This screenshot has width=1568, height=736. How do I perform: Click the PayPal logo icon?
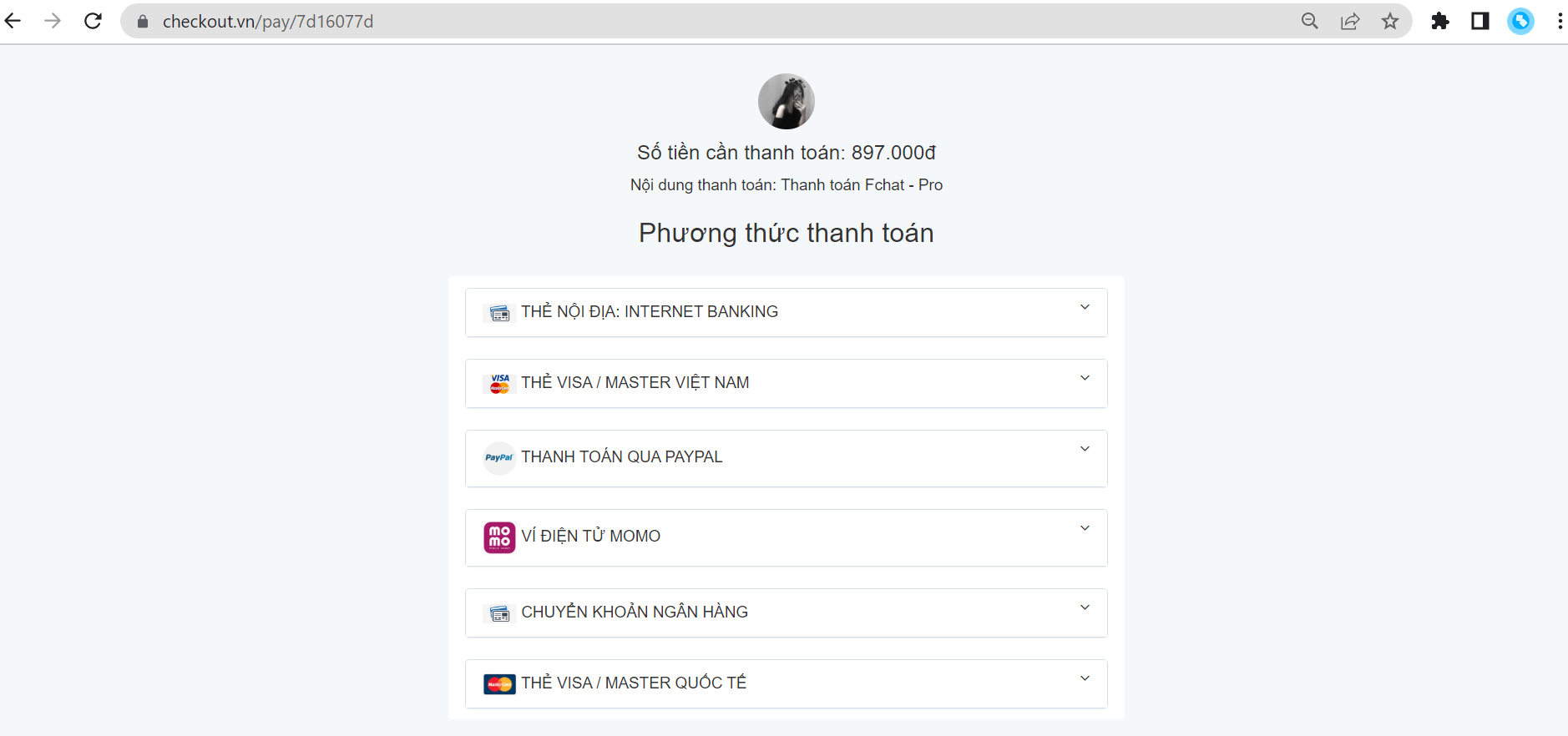pos(499,458)
